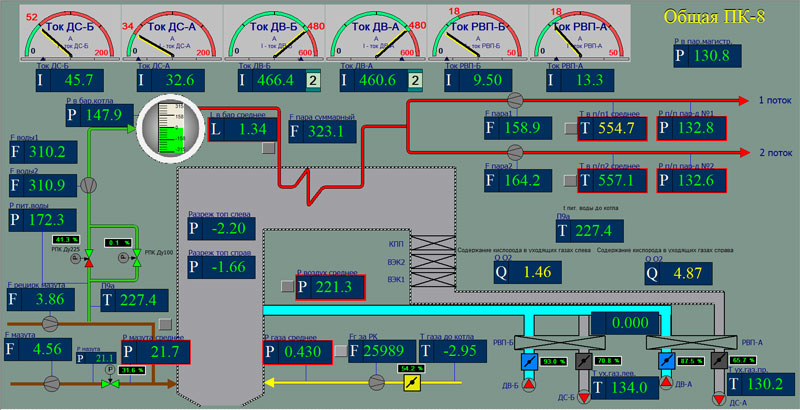The width and height of the screenshot is (800, 410).
Task: Select the Fг за РК value 25989
Action: pyautogui.click(x=382, y=351)
